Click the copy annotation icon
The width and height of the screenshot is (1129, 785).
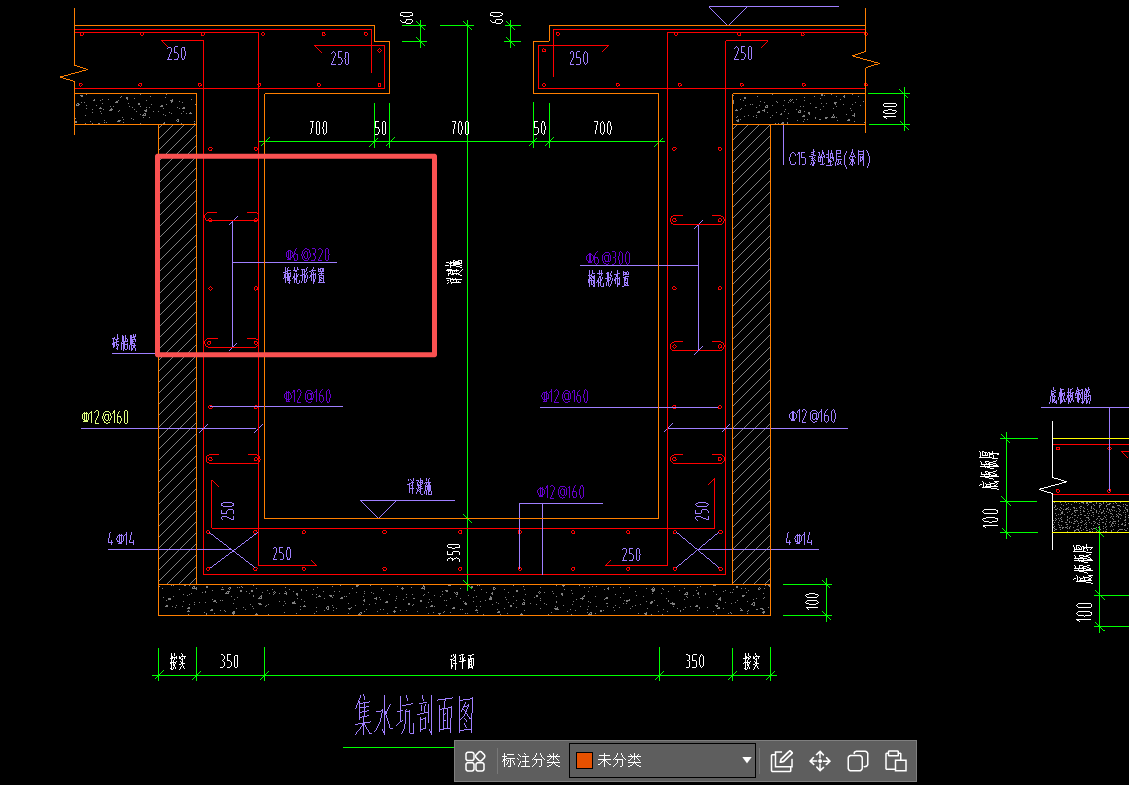click(858, 761)
